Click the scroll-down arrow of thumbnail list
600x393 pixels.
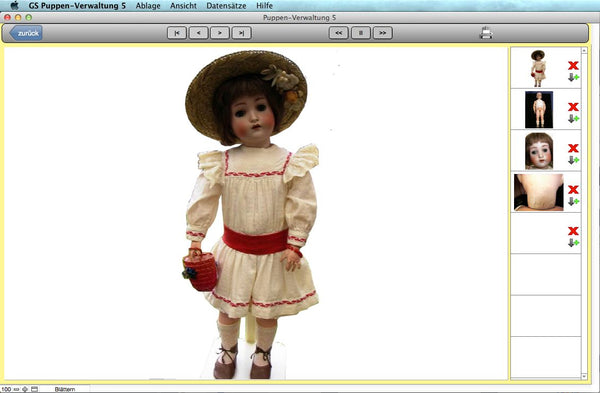(584, 377)
